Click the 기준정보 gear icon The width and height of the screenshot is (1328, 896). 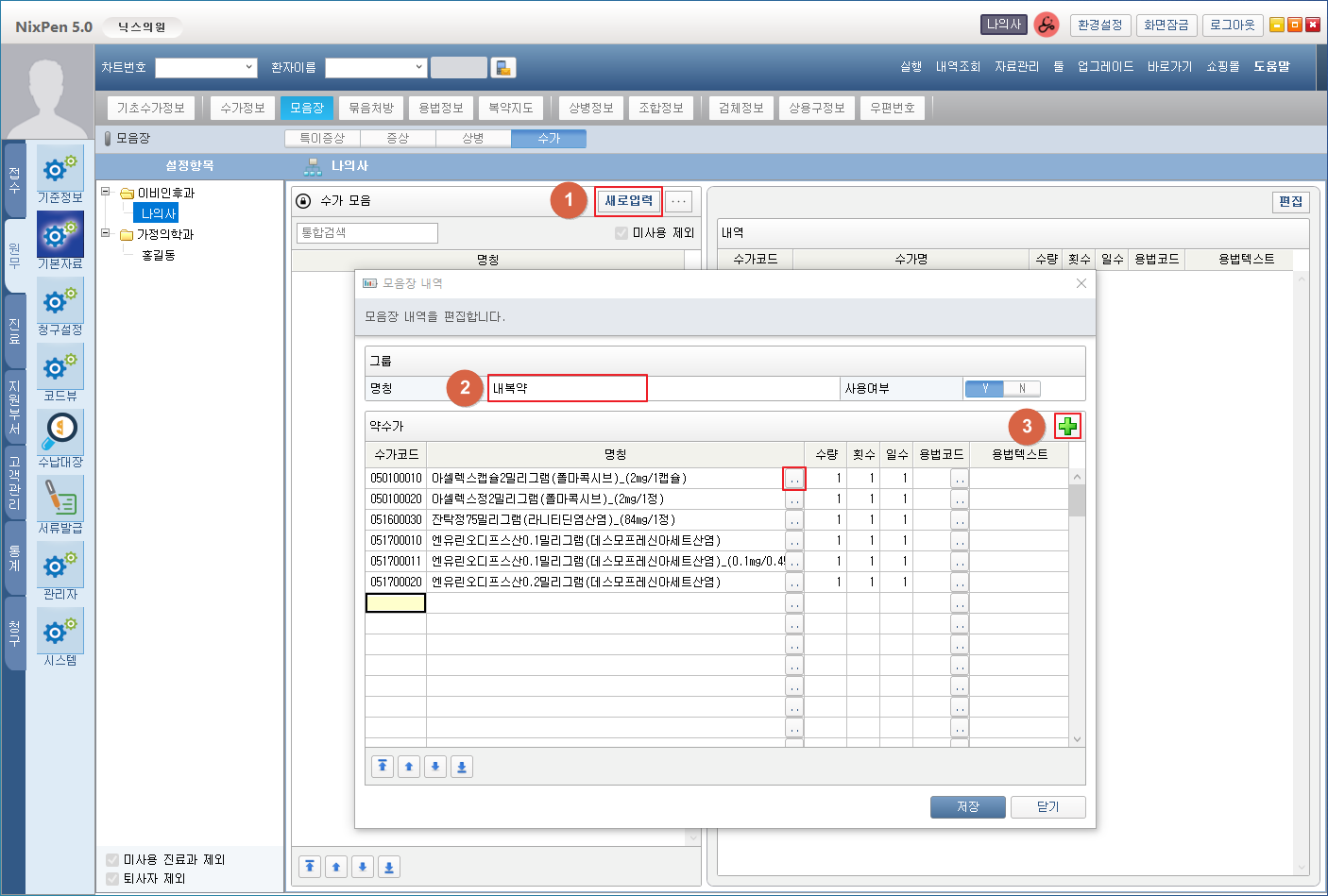(60, 168)
